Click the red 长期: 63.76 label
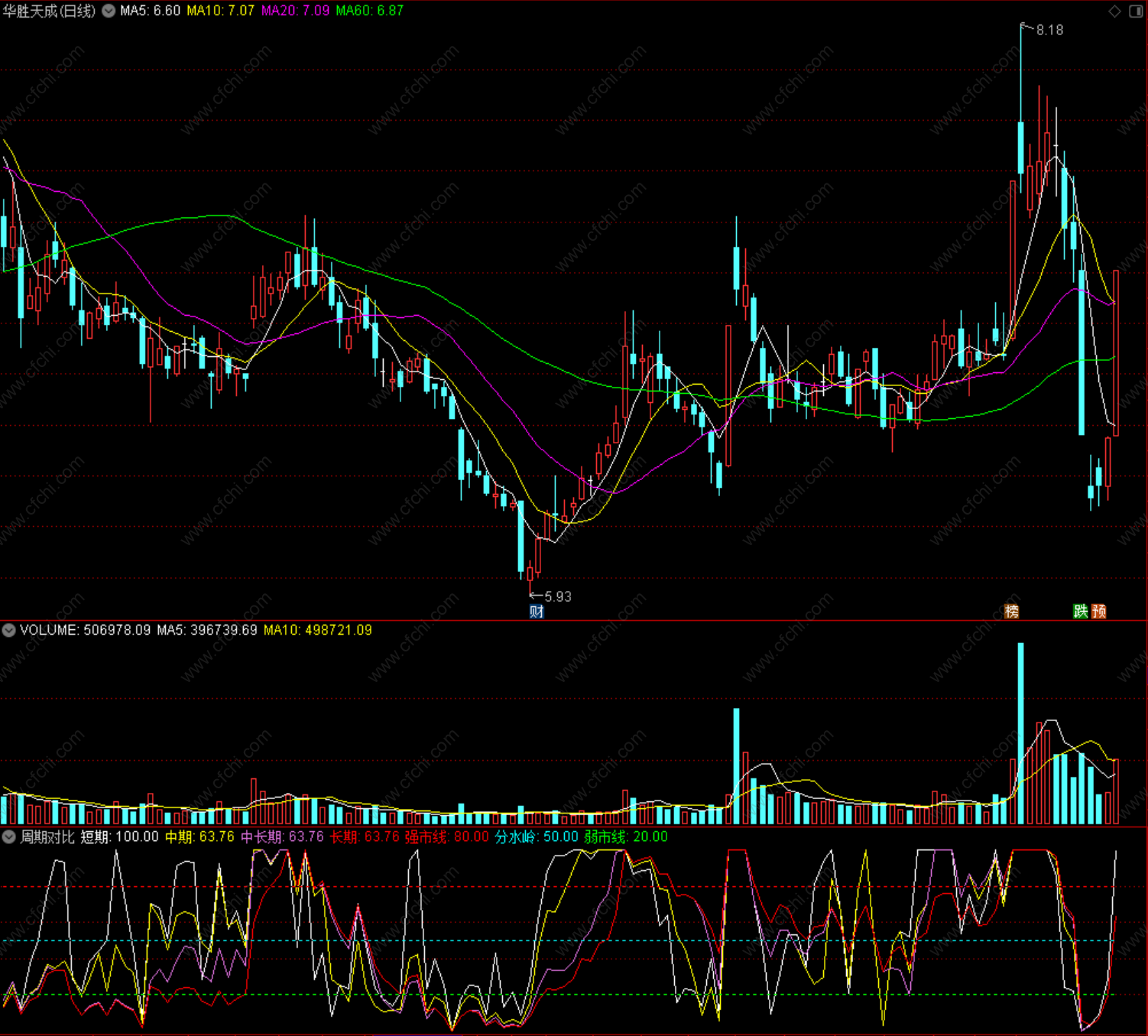 (365, 836)
